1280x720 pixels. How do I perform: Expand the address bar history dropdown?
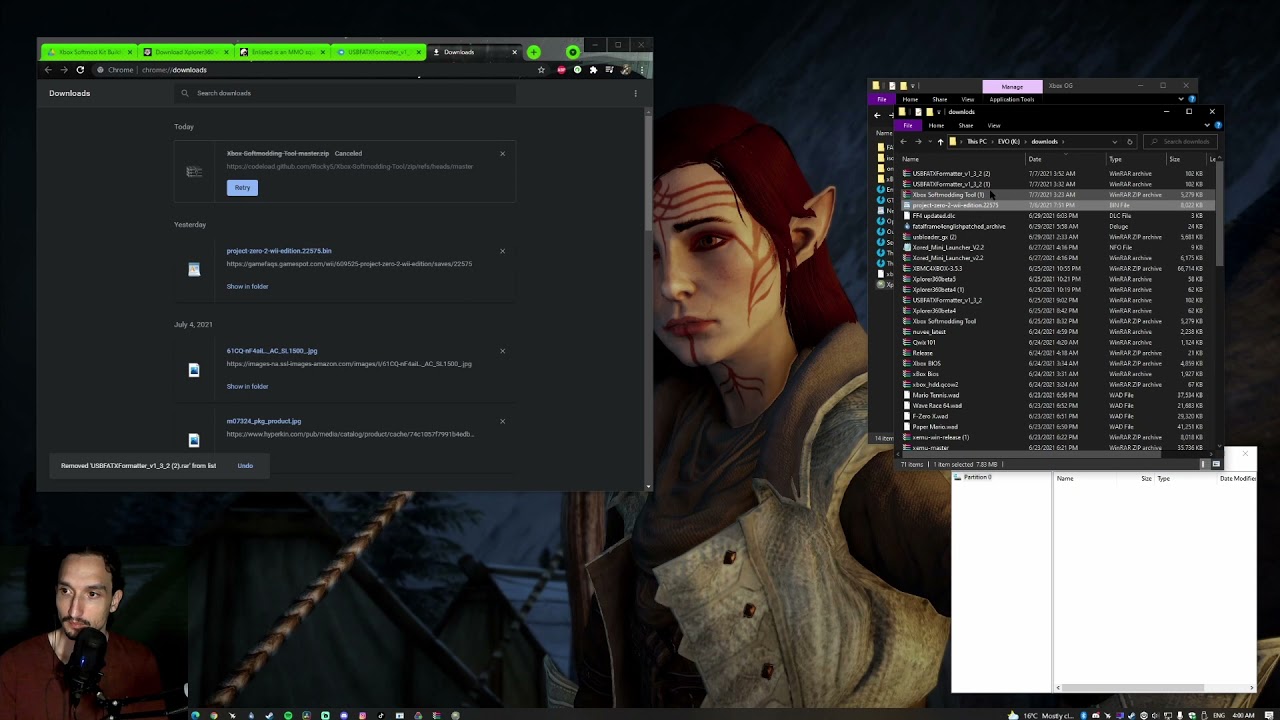[1116, 141]
